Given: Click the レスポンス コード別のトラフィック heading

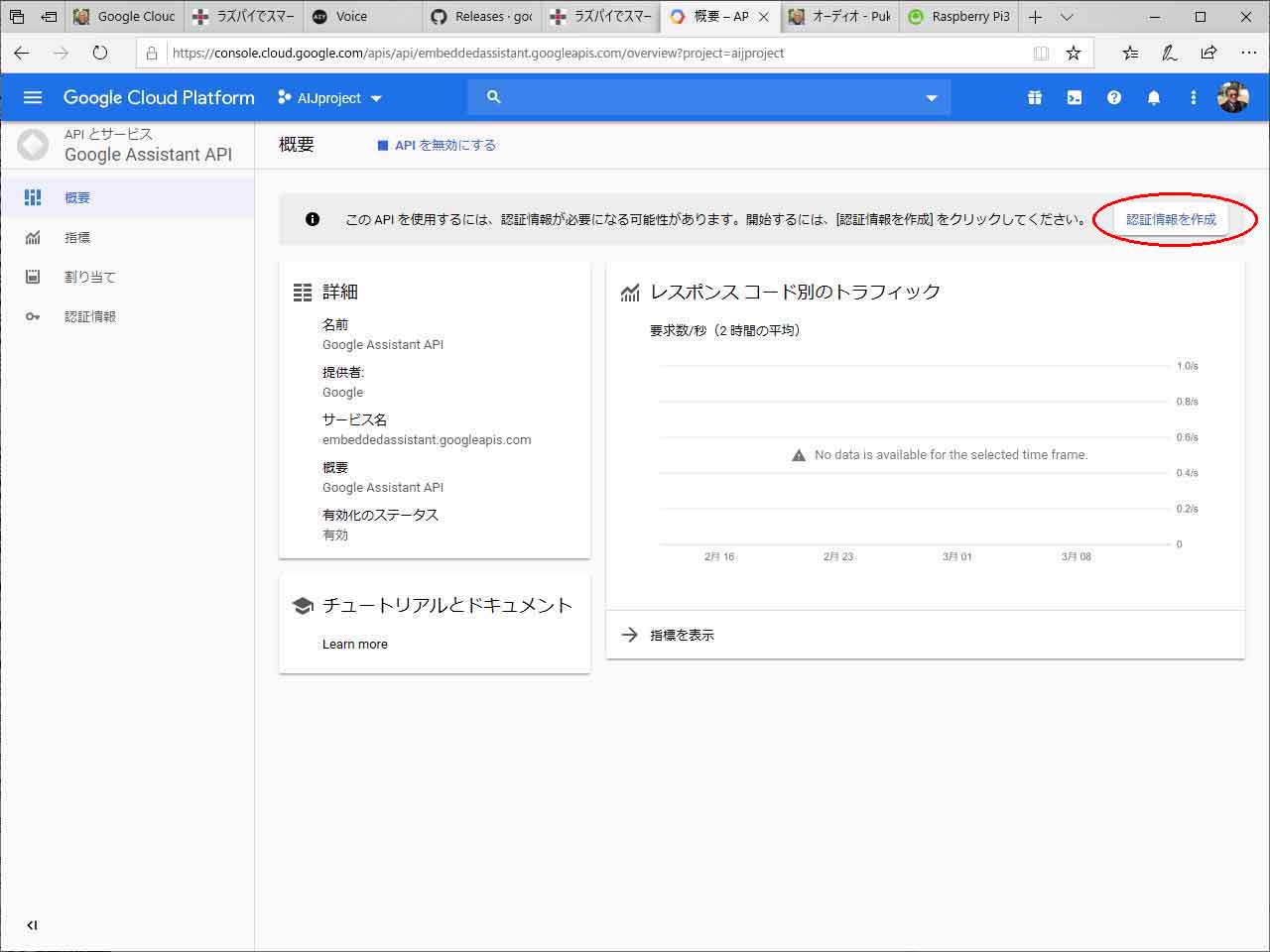Looking at the screenshot, I should click(x=795, y=292).
